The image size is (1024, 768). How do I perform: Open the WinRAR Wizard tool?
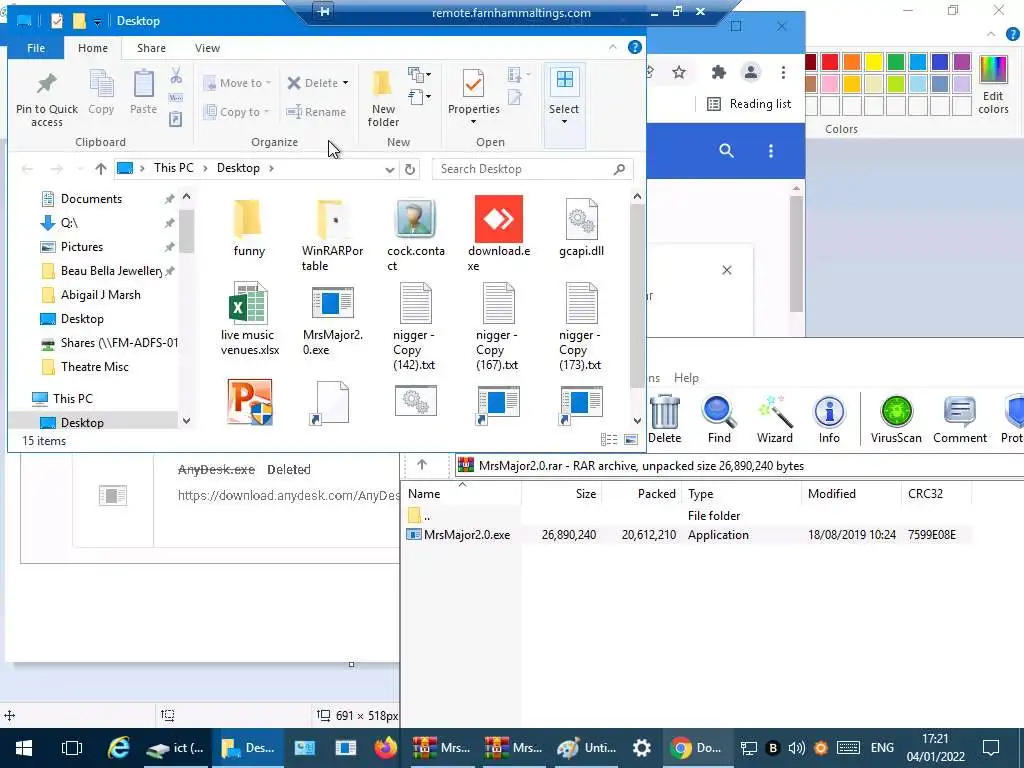tap(775, 419)
